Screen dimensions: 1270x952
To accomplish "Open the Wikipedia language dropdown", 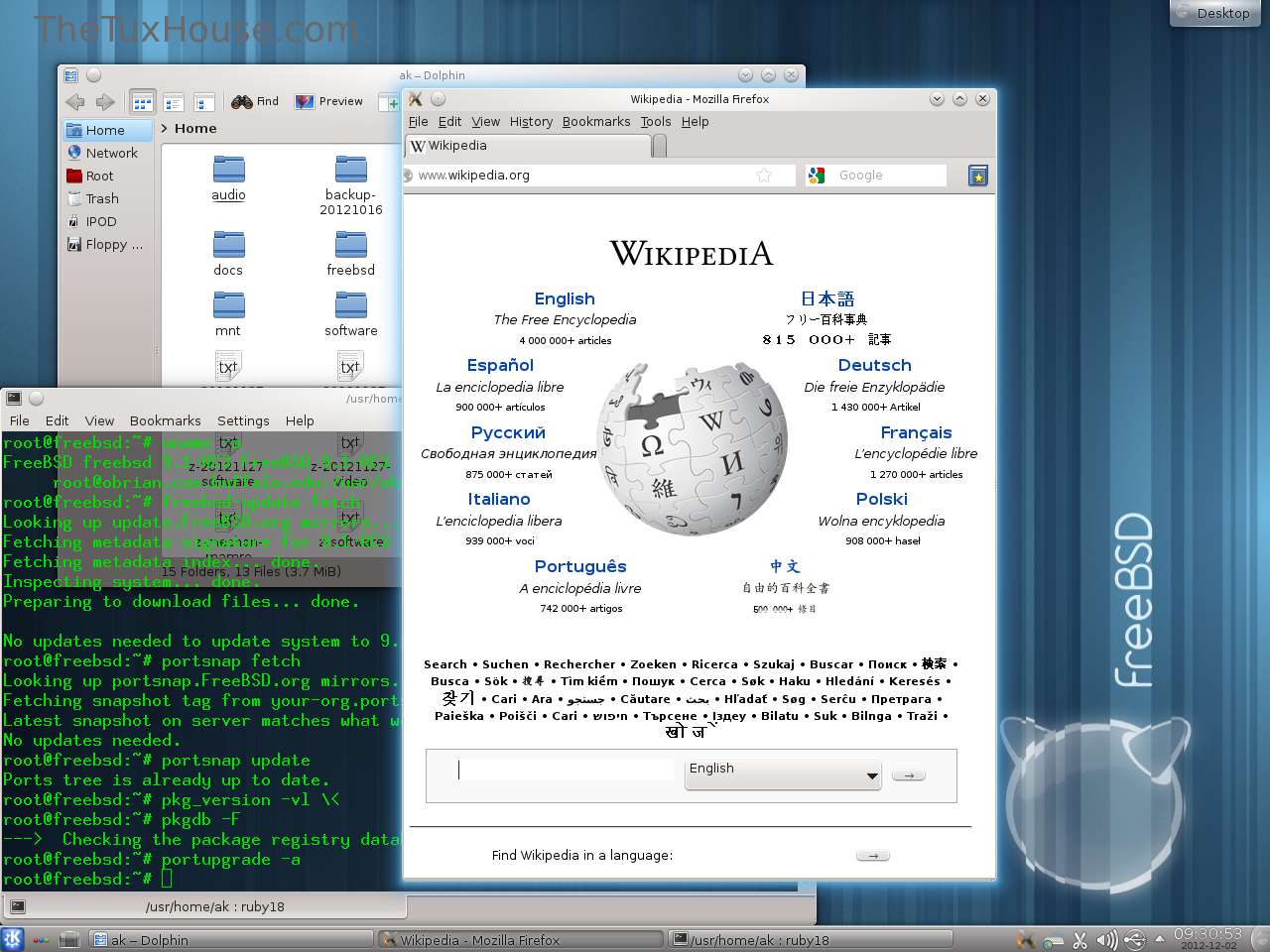I will pyautogui.click(x=783, y=774).
